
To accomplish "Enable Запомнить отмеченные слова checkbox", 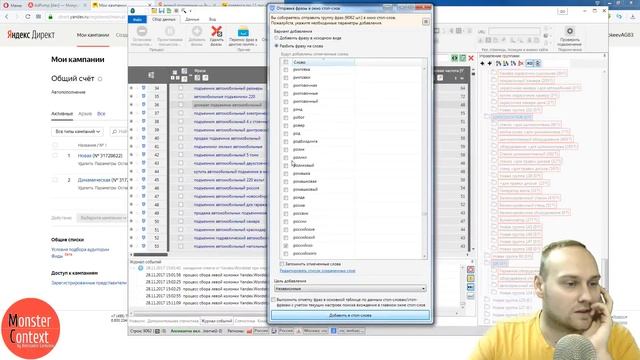I will [282, 264].
